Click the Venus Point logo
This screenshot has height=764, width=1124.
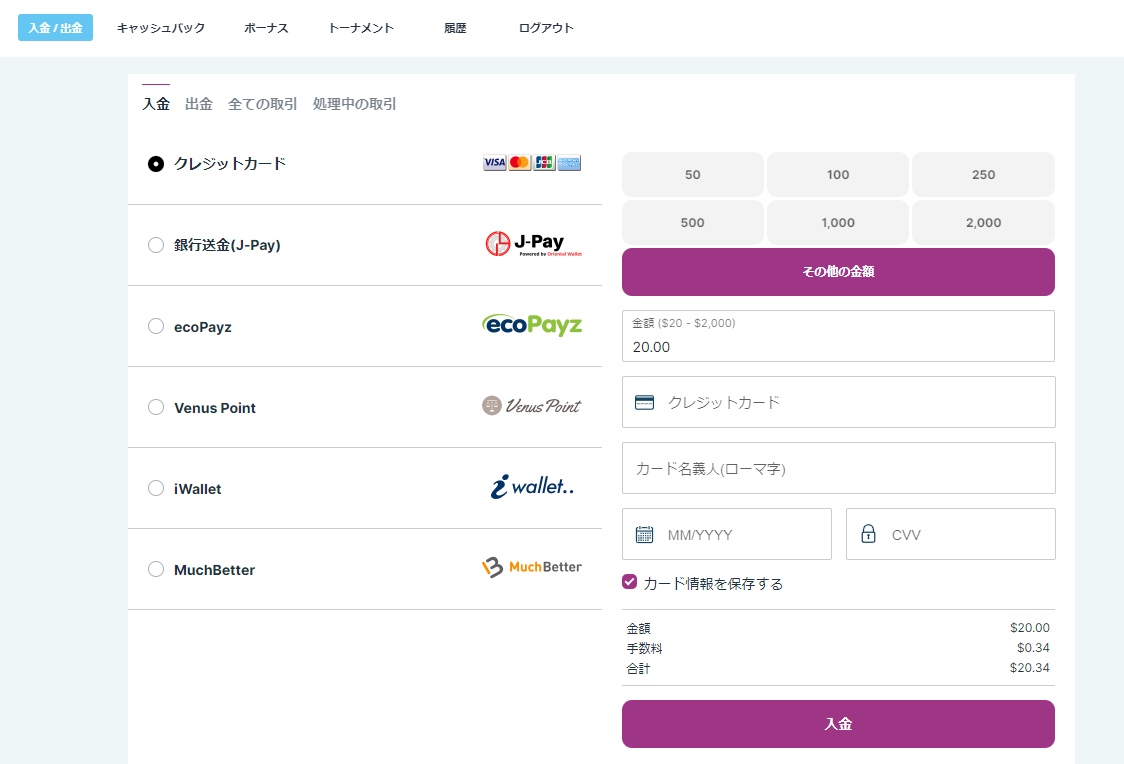[x=531, y=406]
